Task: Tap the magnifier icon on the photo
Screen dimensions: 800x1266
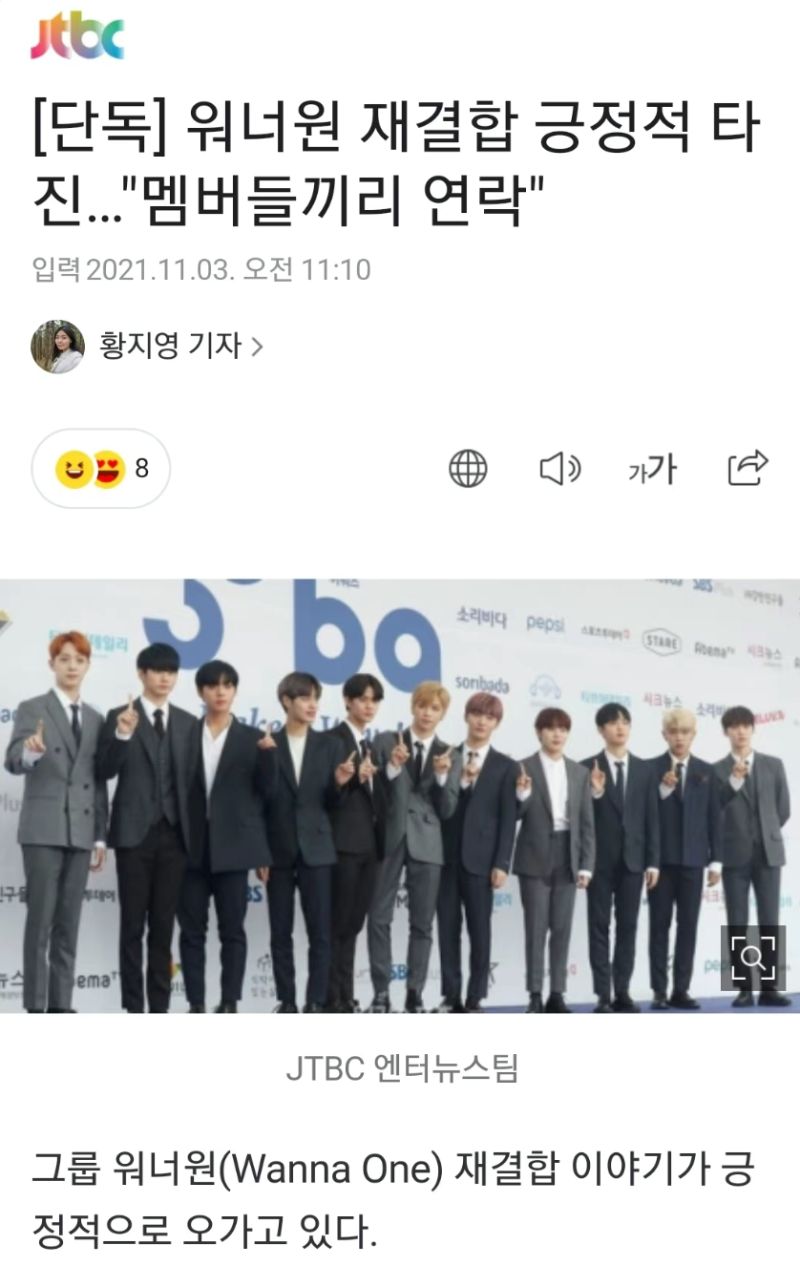Action: pos(753,958)
